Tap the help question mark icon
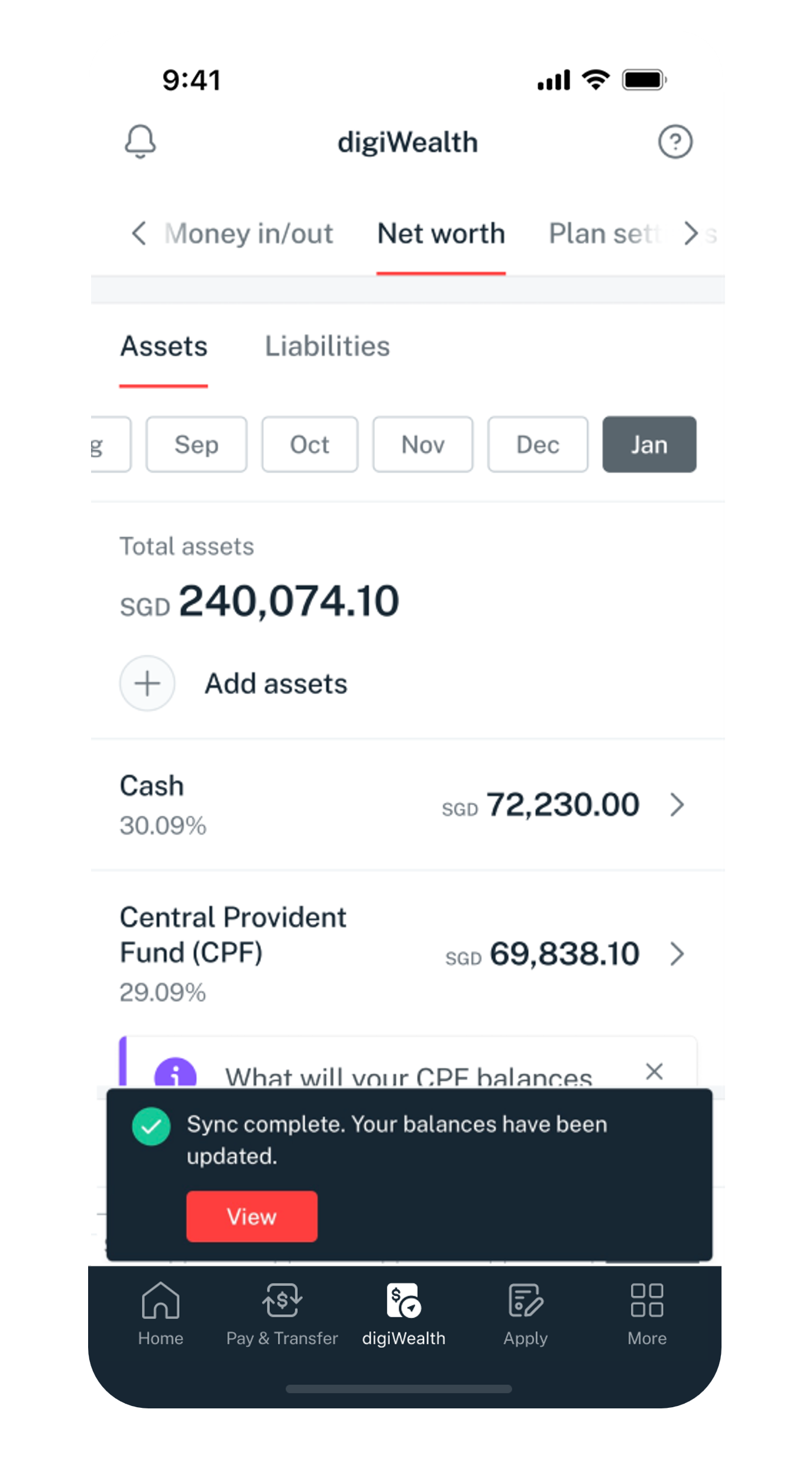The width and height of the screenshot is (812, 1464). point(675,142)
